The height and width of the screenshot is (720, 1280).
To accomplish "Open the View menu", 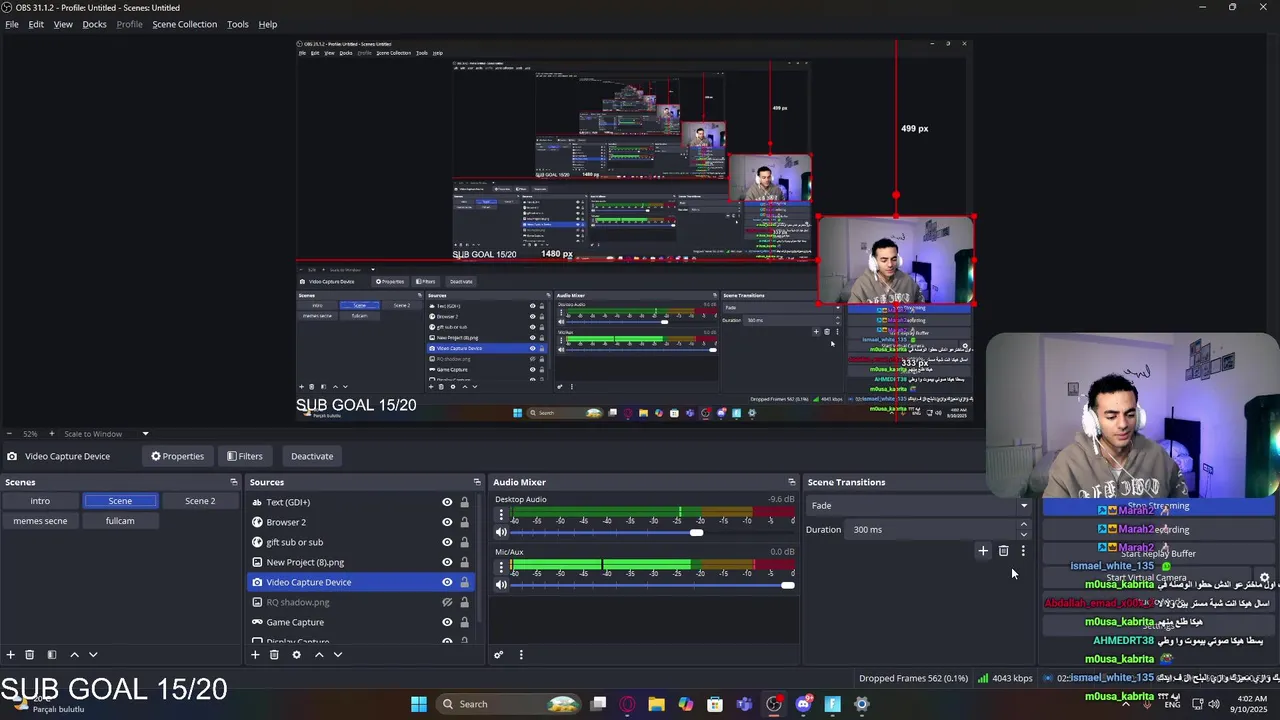I will (x=63, y=24).
